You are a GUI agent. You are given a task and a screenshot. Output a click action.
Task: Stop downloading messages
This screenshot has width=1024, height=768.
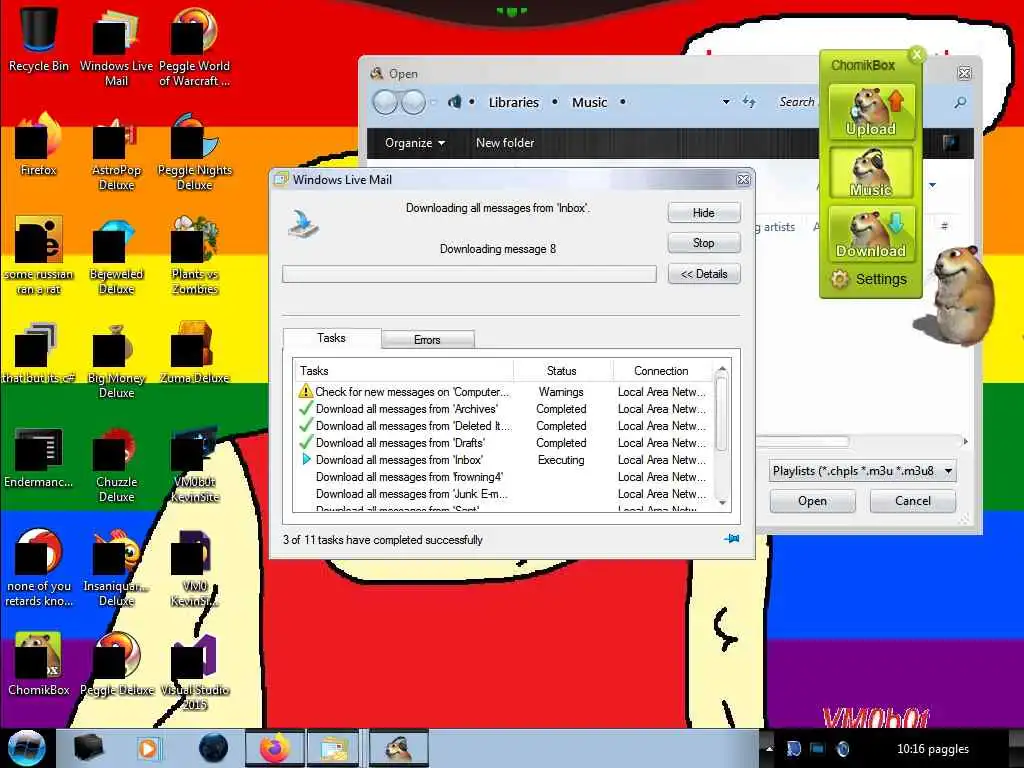click(703, 243)
